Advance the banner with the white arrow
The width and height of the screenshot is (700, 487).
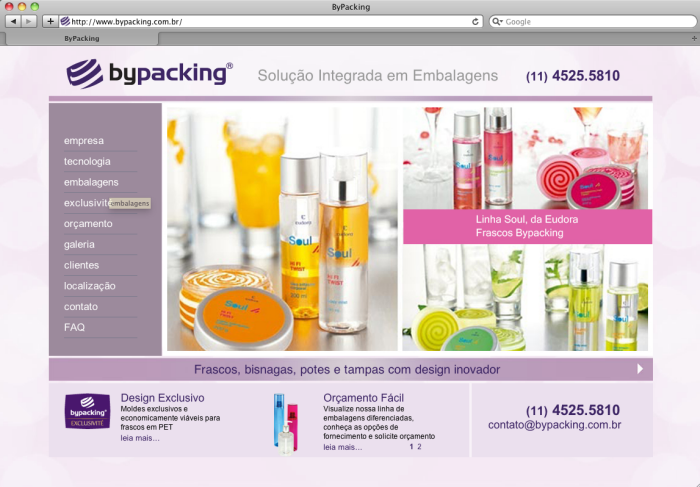640,369
